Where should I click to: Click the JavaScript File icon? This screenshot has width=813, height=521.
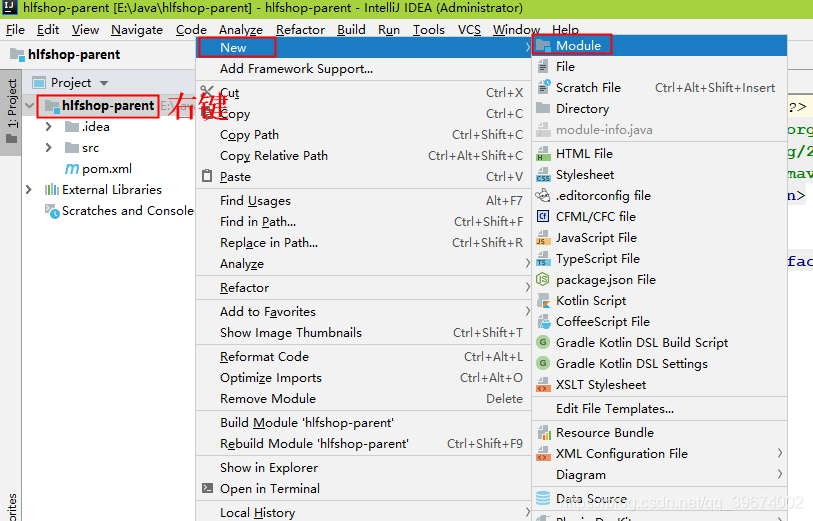[x=543, y=237]
